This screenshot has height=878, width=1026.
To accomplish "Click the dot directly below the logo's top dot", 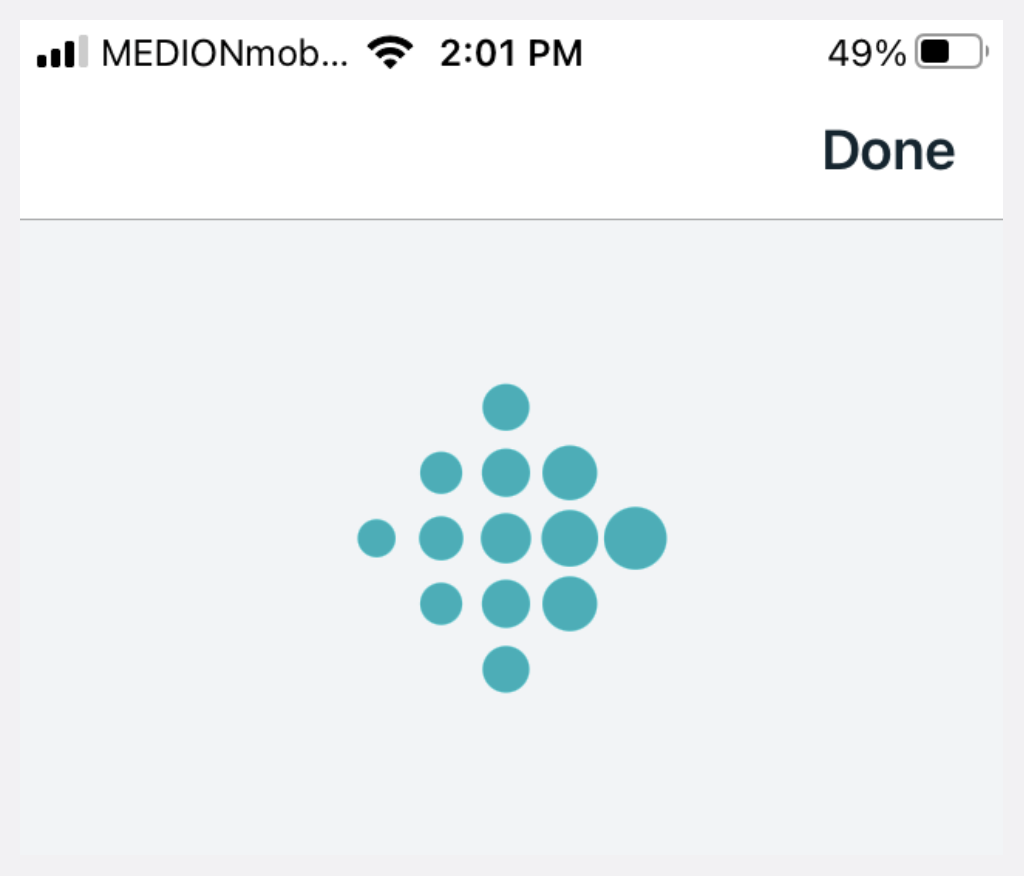I will click(506, 473).
